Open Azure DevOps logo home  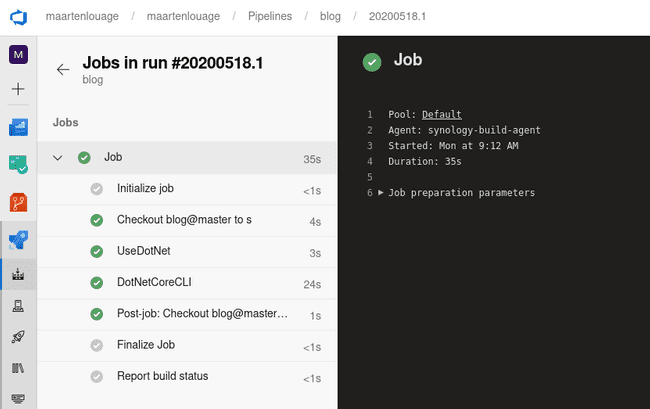(18, 17)
